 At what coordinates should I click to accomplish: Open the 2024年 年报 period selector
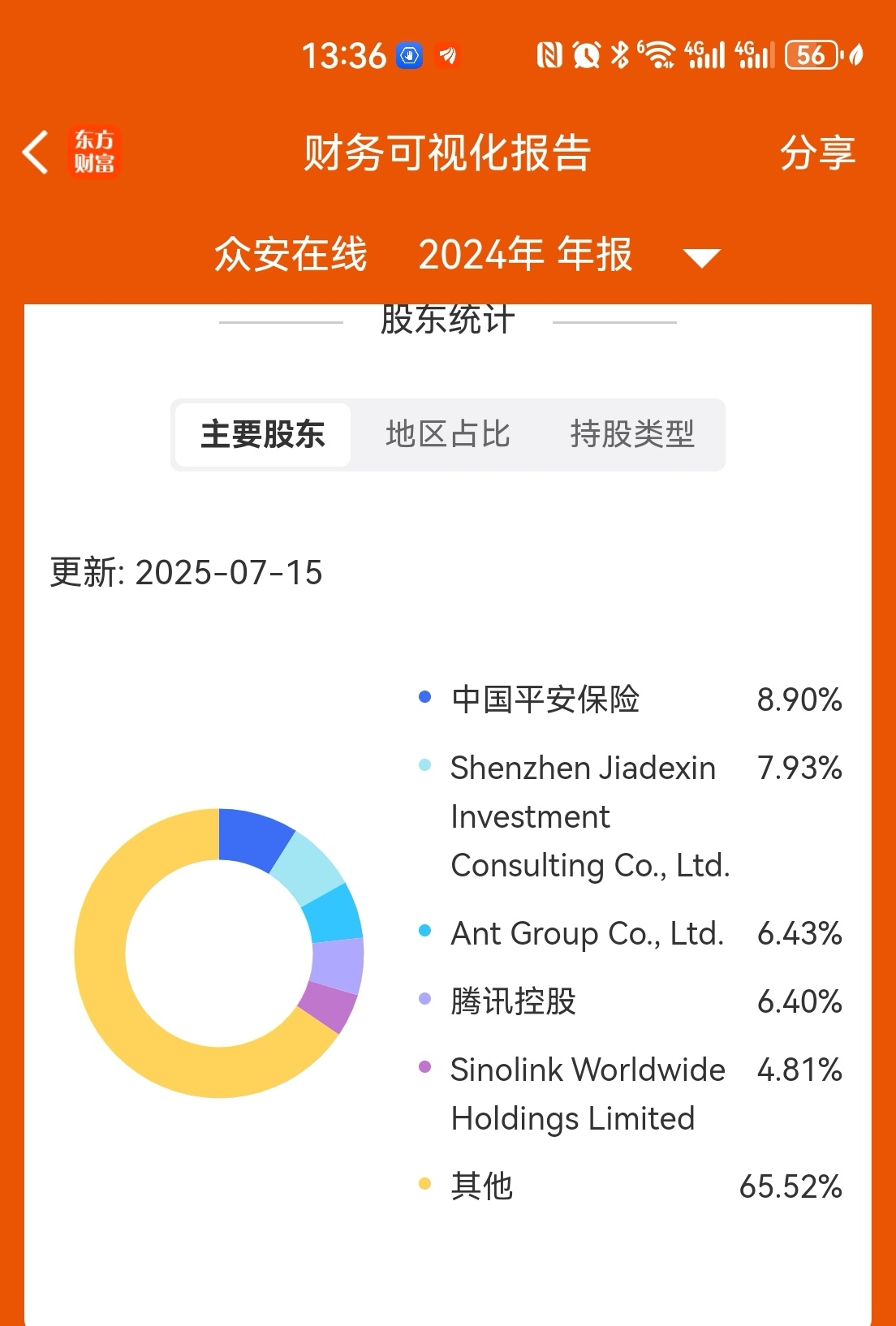[x=525, y=254]
